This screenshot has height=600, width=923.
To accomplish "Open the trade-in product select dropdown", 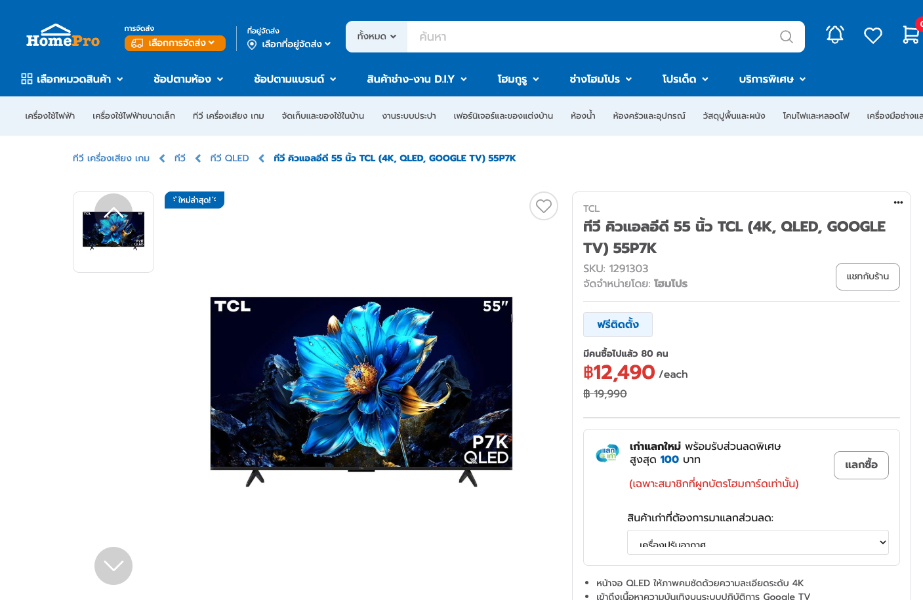I will point(757,542).
